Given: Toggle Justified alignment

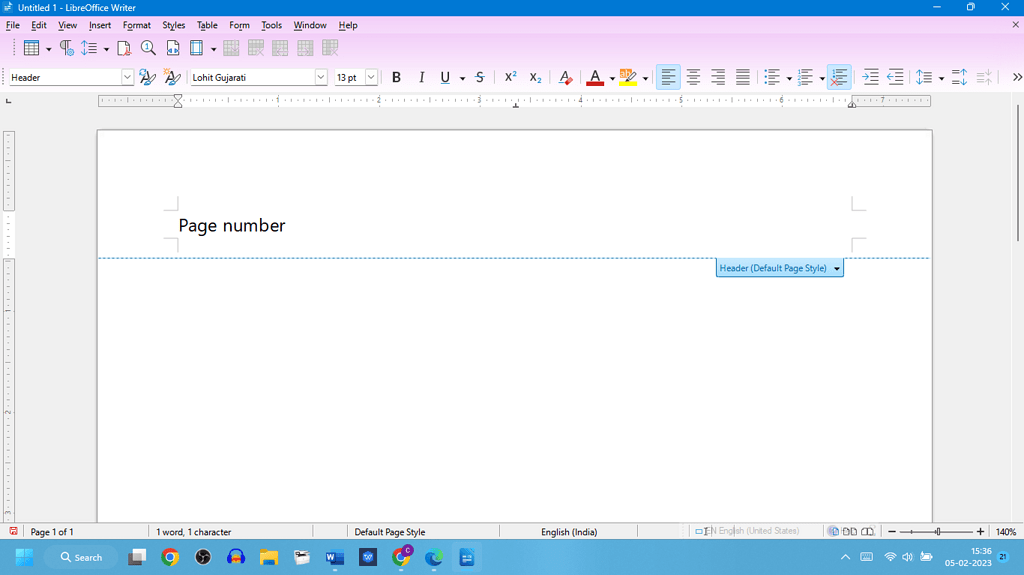Looking at the screenshot, I should point(743,77).
